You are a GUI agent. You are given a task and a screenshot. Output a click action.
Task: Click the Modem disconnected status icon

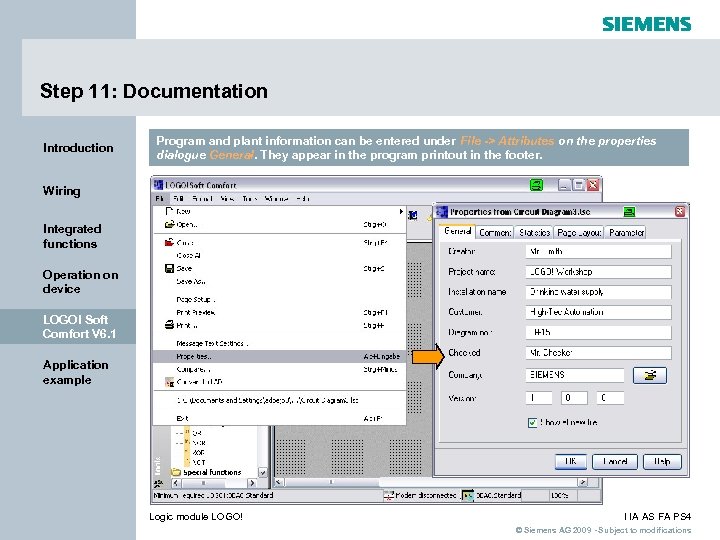(x=388, y=495)
